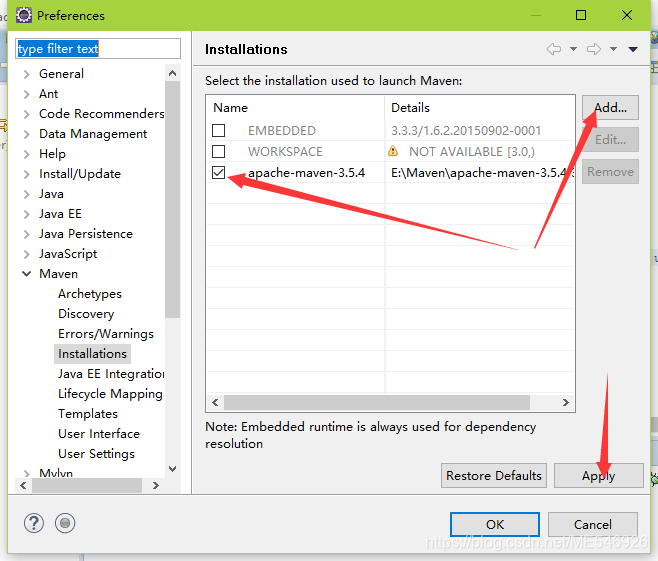This screenshot has width=658, height=561.
Task: Expand the General tree node
Action: 26,74
